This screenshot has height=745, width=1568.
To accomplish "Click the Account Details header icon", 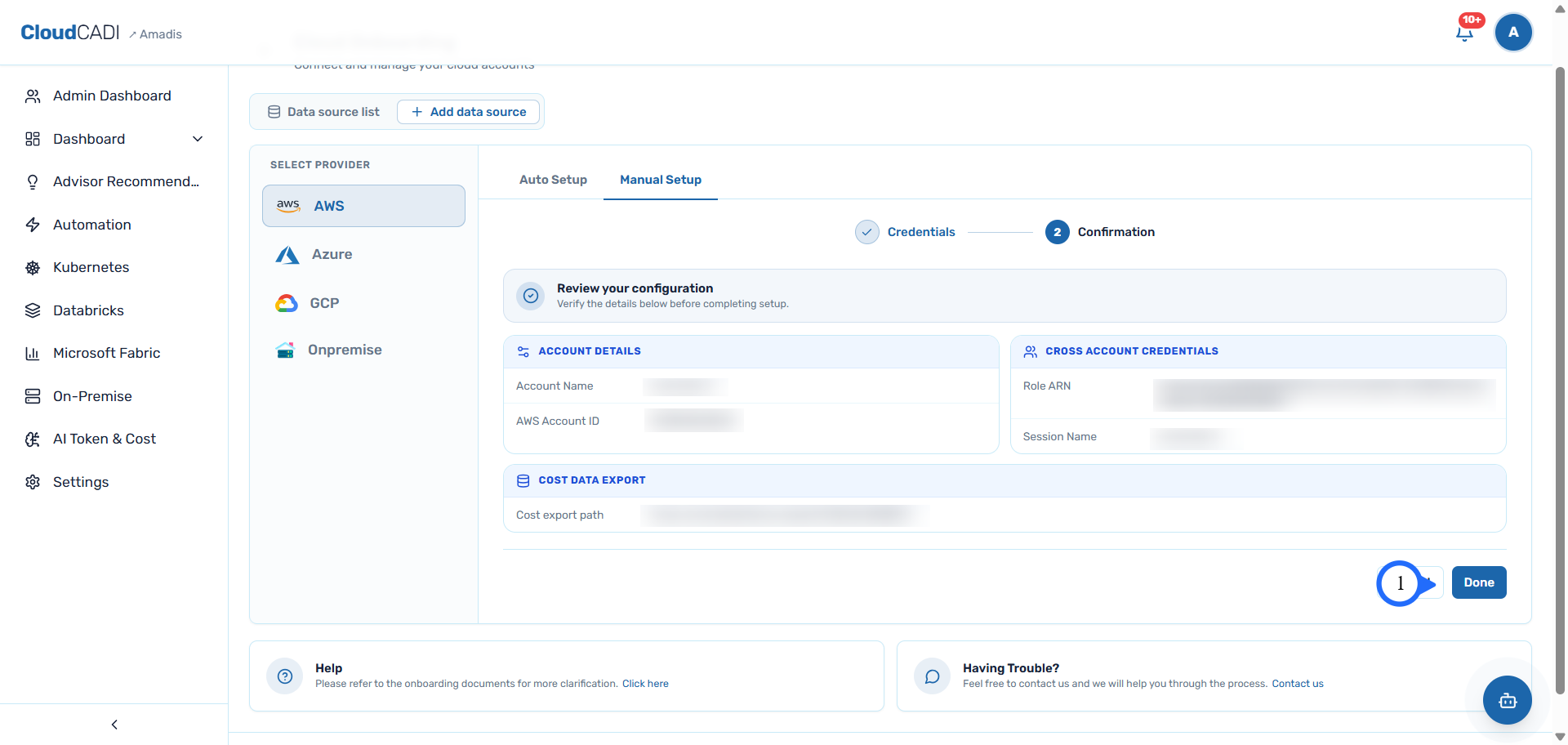I will [x=523, y=352].
